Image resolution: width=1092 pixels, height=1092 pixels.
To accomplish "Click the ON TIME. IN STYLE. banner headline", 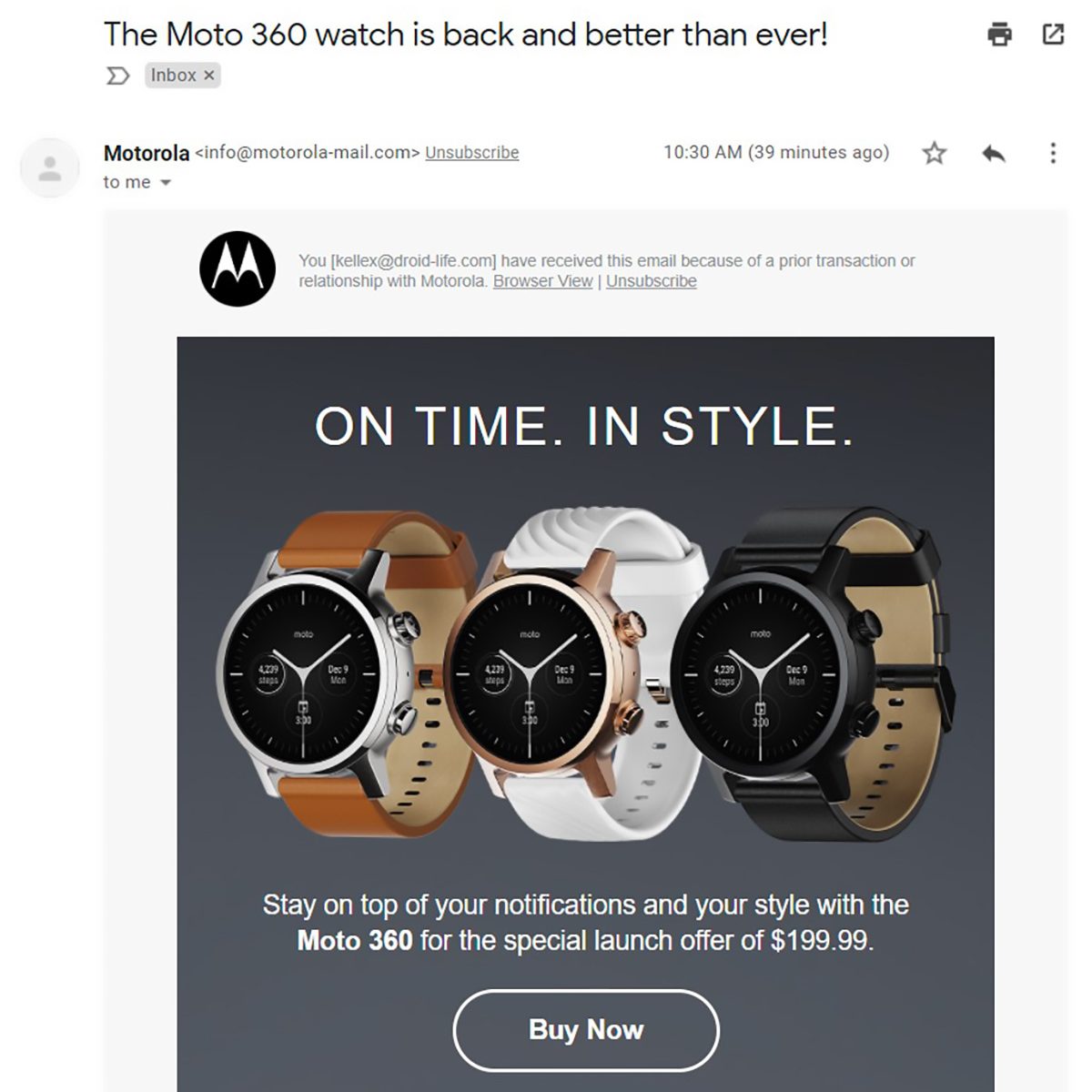I will point(584,426).
